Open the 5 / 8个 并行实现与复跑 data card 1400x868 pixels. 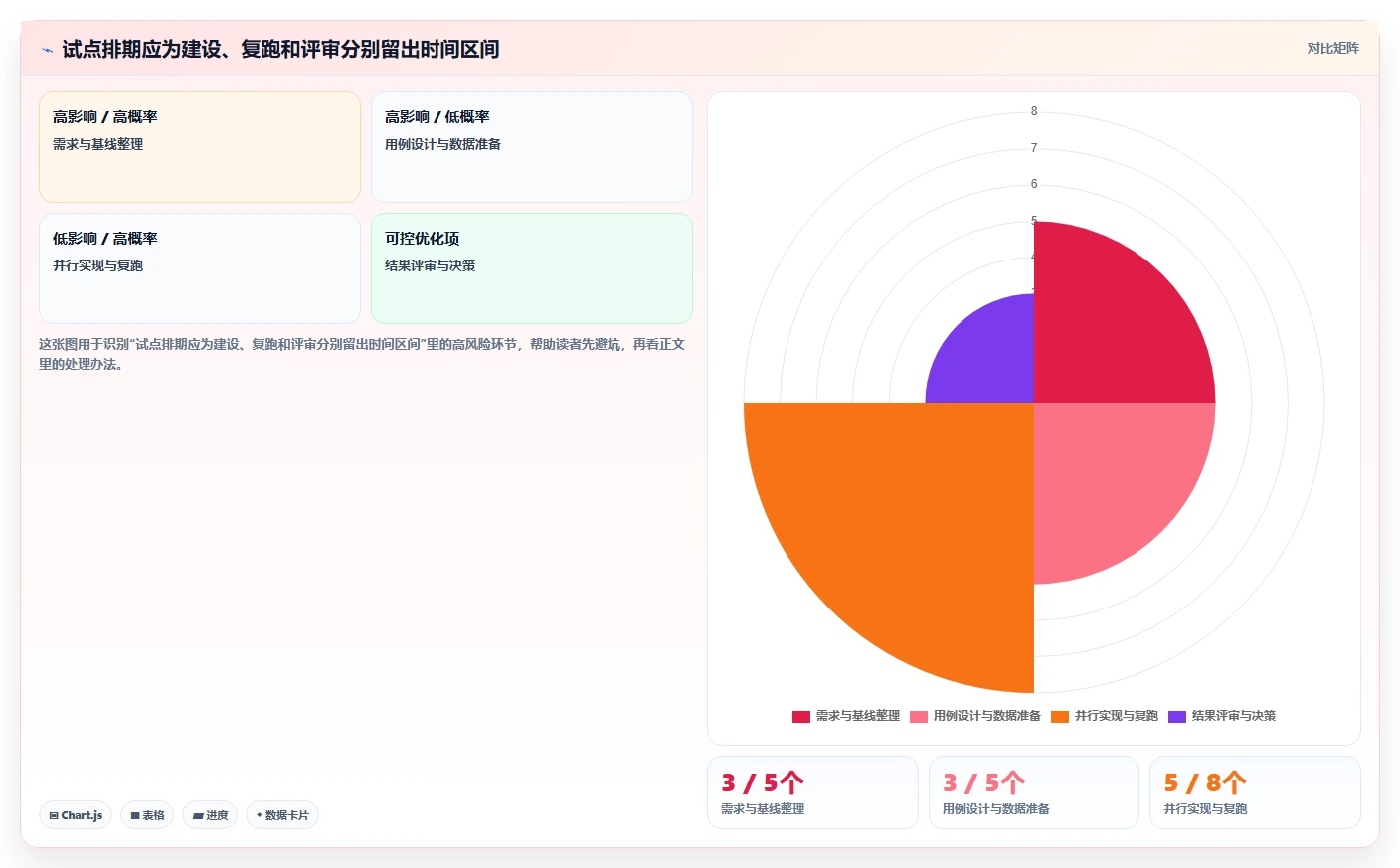1255,792
